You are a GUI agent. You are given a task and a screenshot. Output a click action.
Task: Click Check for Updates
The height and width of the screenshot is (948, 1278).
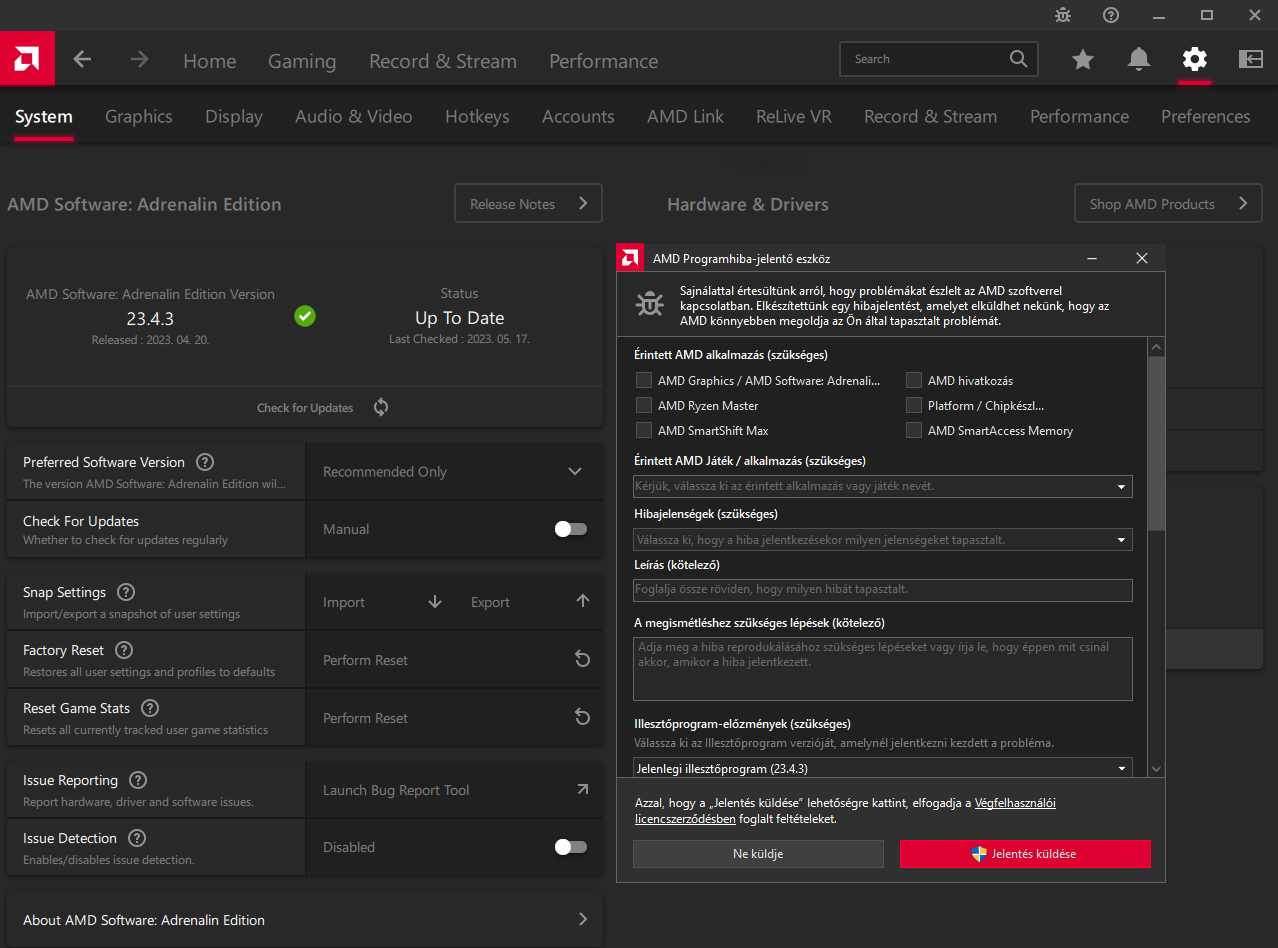pyautogui.click(x=305, y=408)
